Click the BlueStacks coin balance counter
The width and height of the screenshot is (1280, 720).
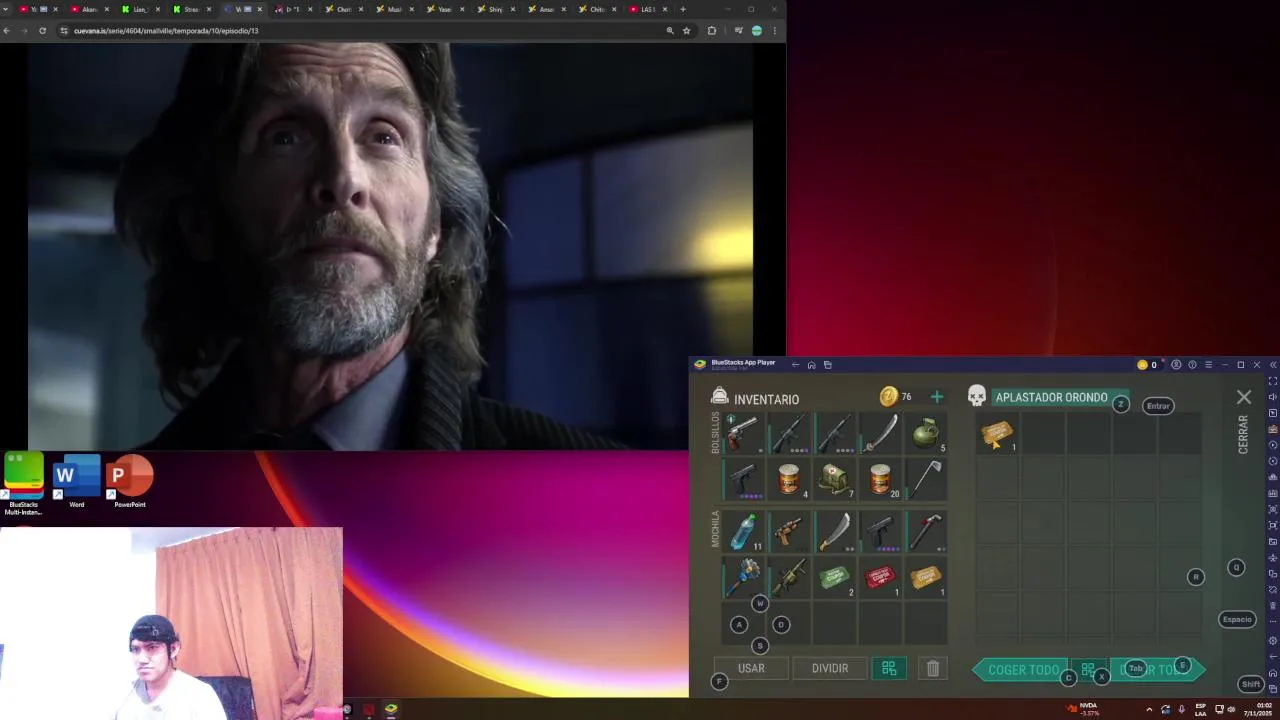point(1147,365)
